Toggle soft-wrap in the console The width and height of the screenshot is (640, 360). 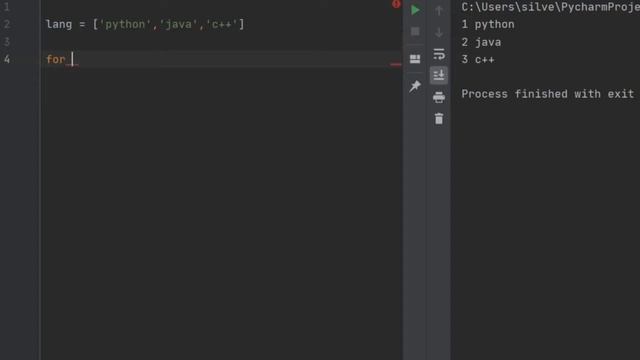439,54
